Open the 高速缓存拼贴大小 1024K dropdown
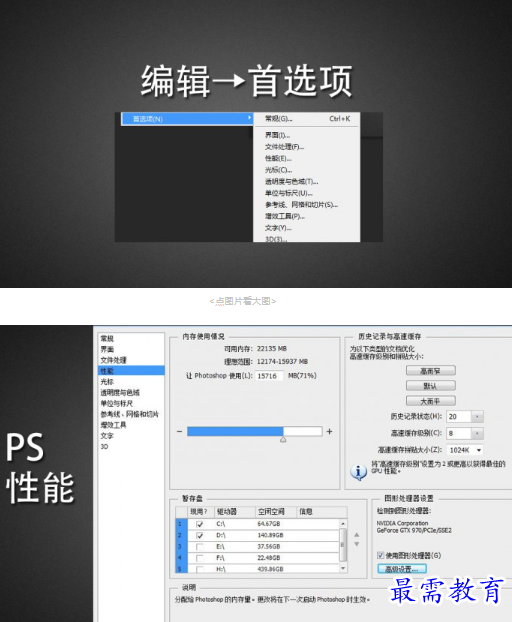 point(465,450)
